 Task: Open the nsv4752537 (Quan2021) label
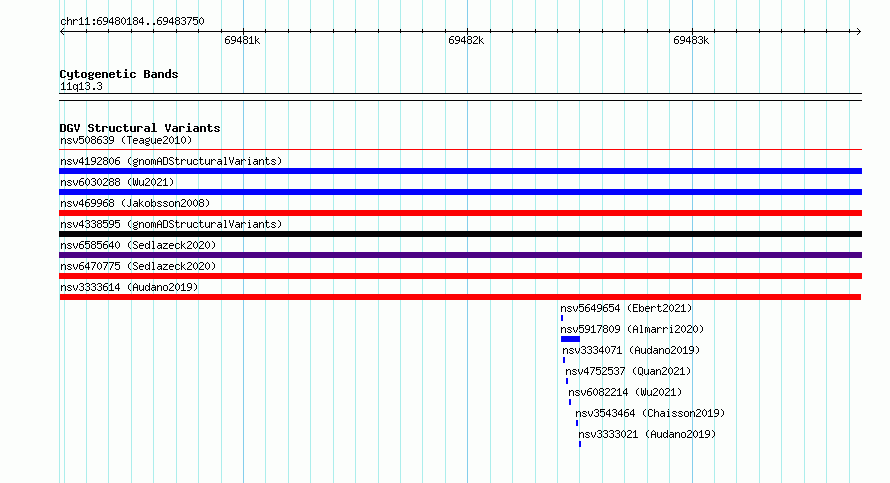point(628,371)
